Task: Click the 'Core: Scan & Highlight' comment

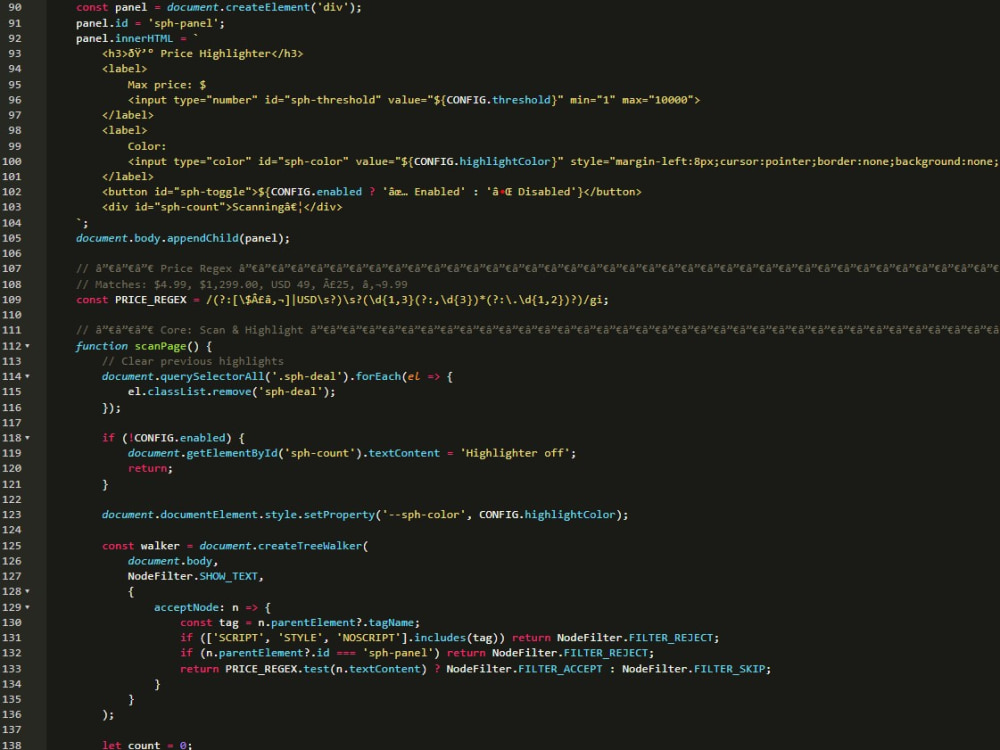Action: (232, 330)
